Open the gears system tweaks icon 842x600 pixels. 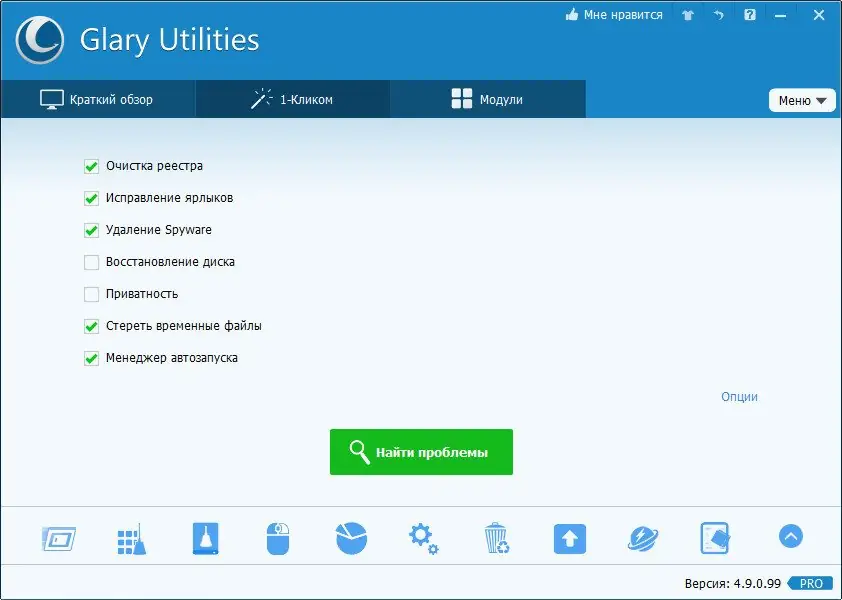pyautogui.click(x=423, y=537)
